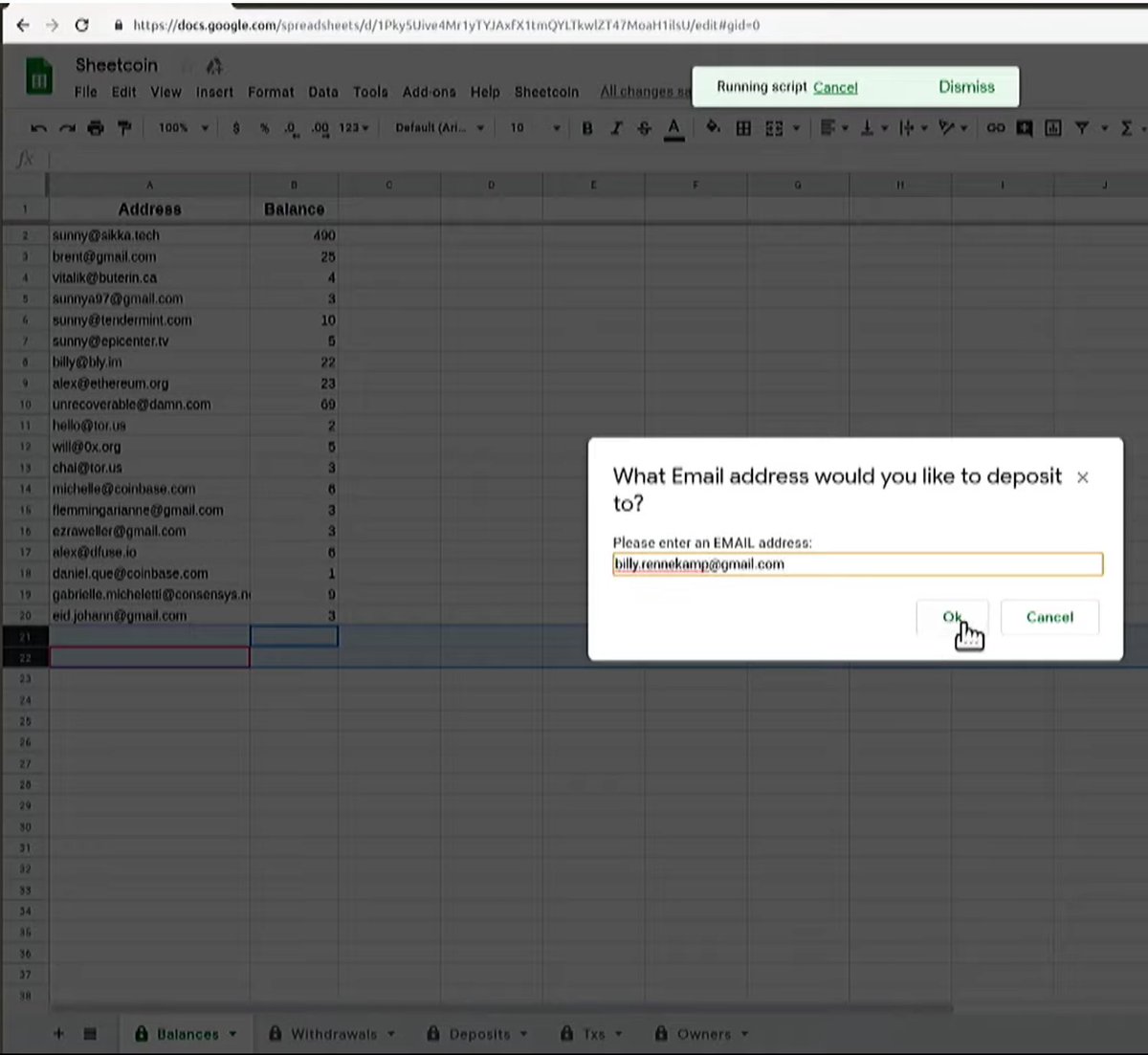The image size is (1148, 1055).
Task: Click the move-to-Drive icon beside title
Action: [214, 66]
